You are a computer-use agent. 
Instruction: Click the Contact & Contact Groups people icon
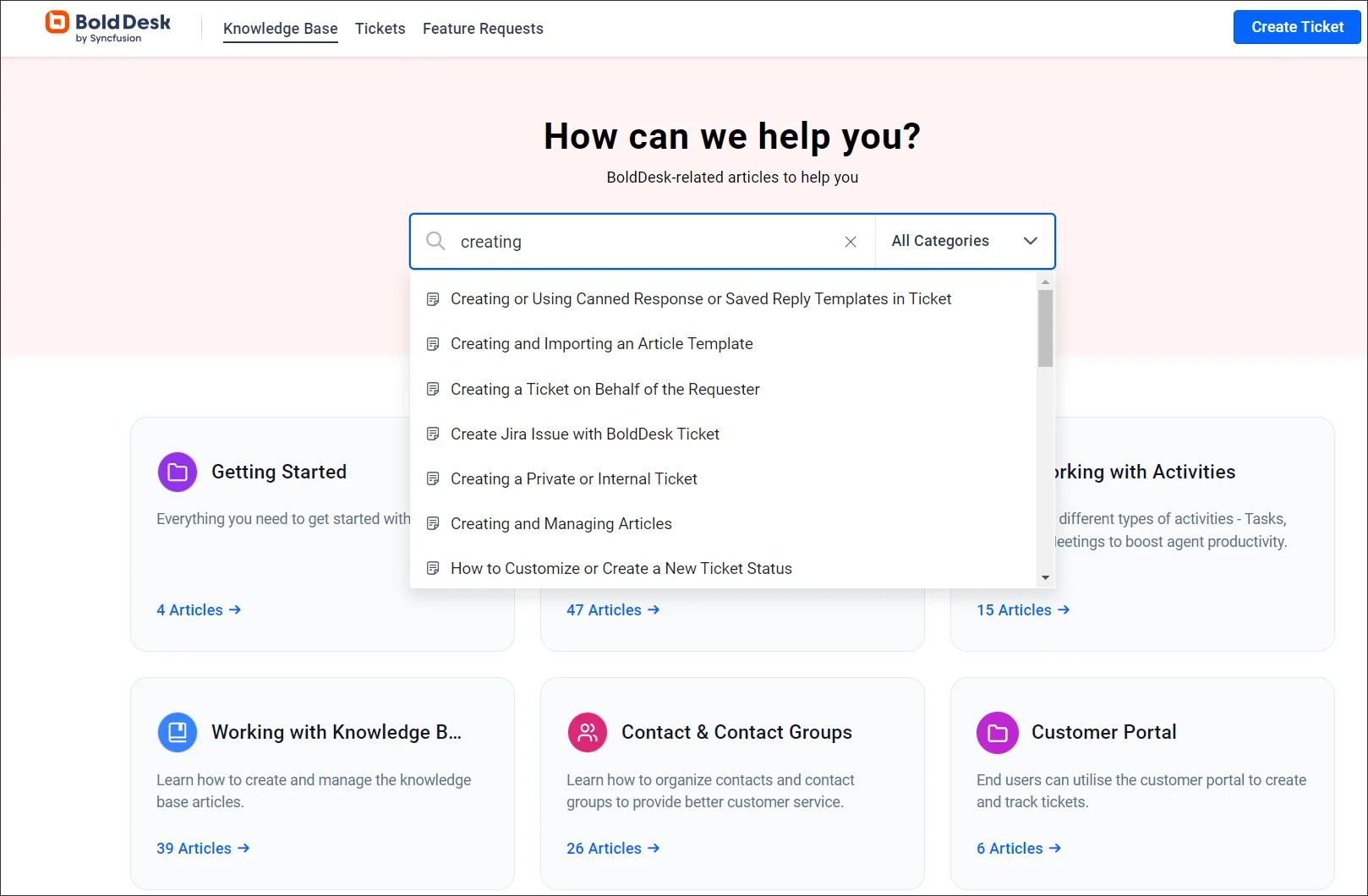point(588,732)
